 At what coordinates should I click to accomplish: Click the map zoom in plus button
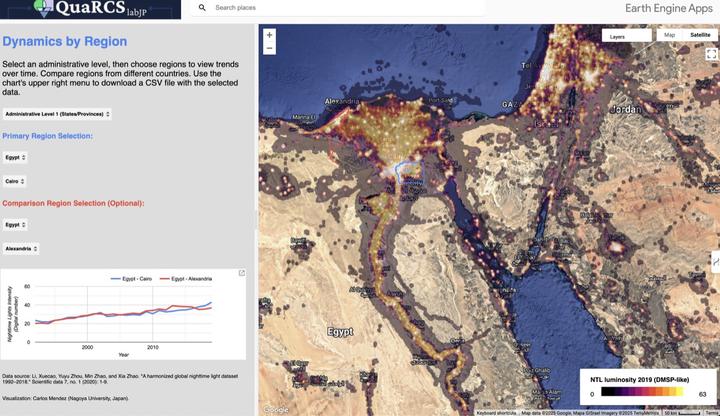coord(269,35)
